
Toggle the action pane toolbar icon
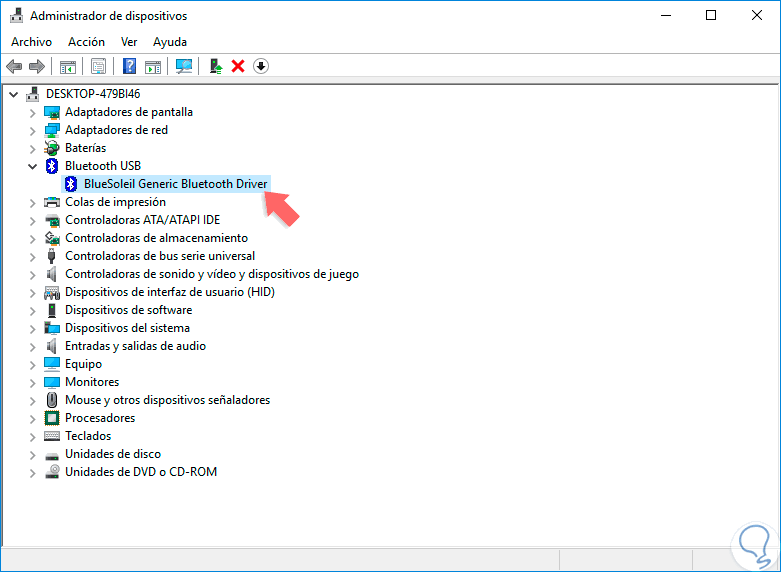pyautogui.click(x=153, y=66)
